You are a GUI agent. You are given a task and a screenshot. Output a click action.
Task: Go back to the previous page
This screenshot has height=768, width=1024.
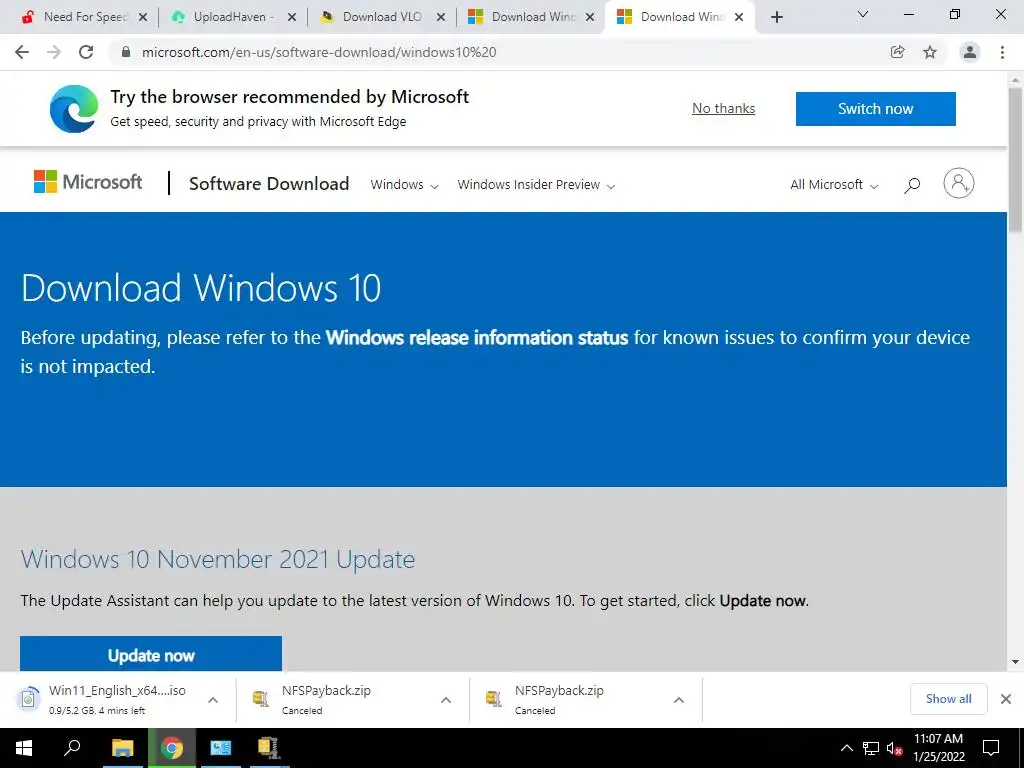tap(22, 52)
